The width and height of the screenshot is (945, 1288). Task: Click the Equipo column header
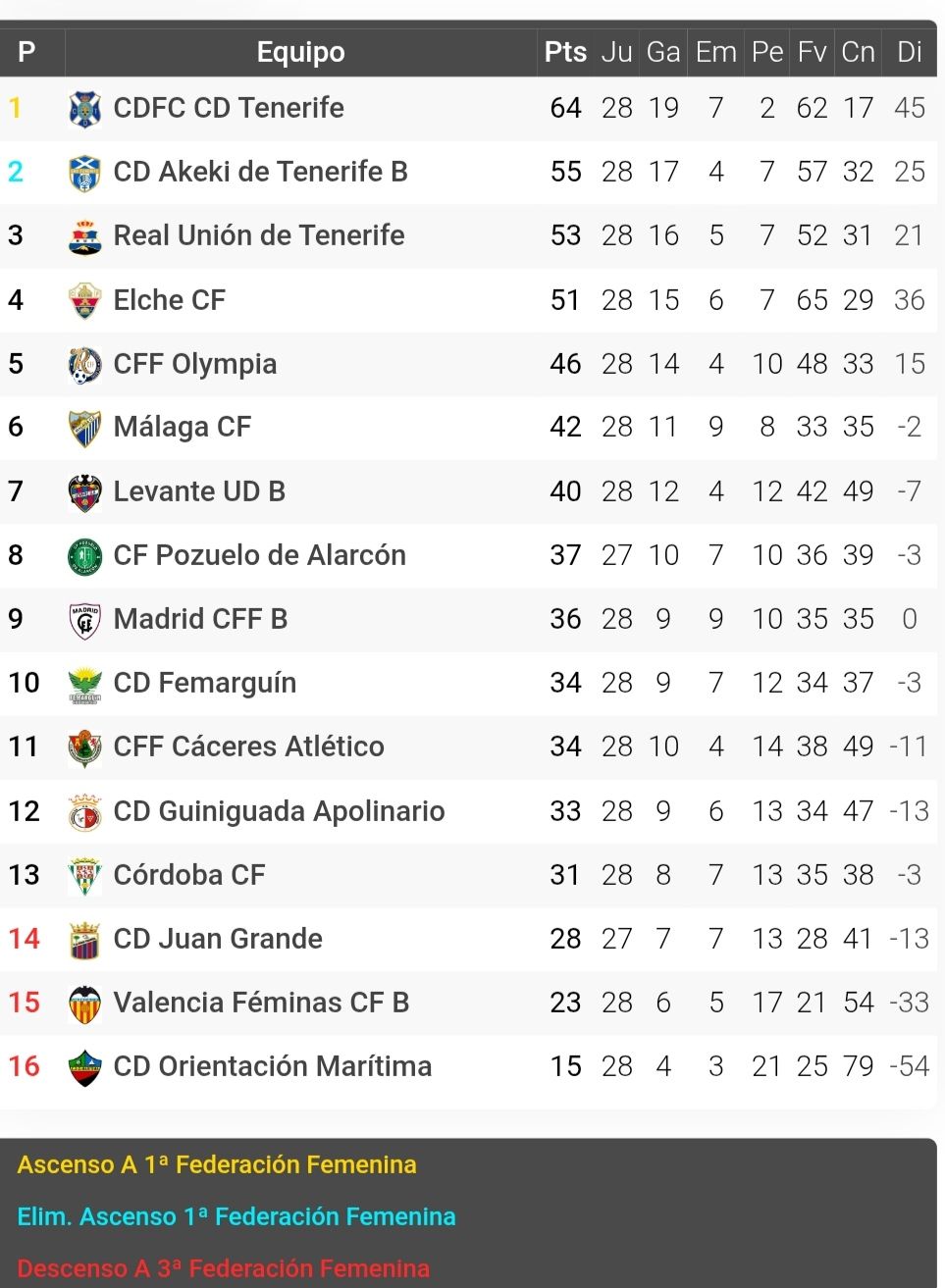[x=300, y=52]
